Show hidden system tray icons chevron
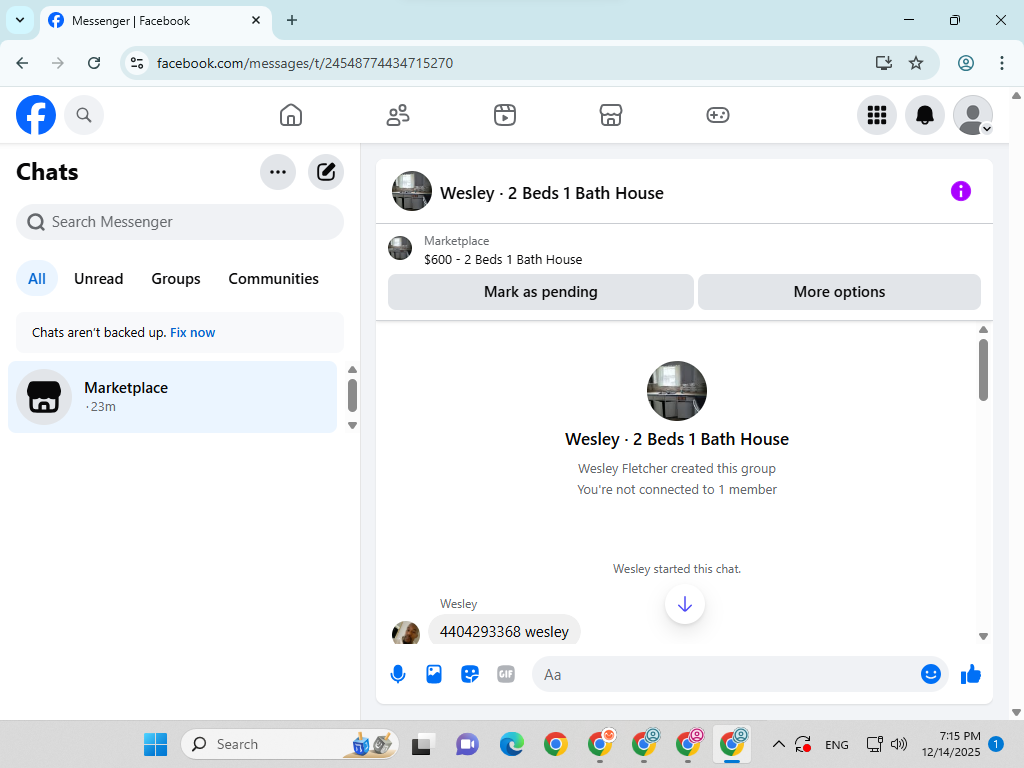This screenshot has height=768, width=1024. click(778, 744)
